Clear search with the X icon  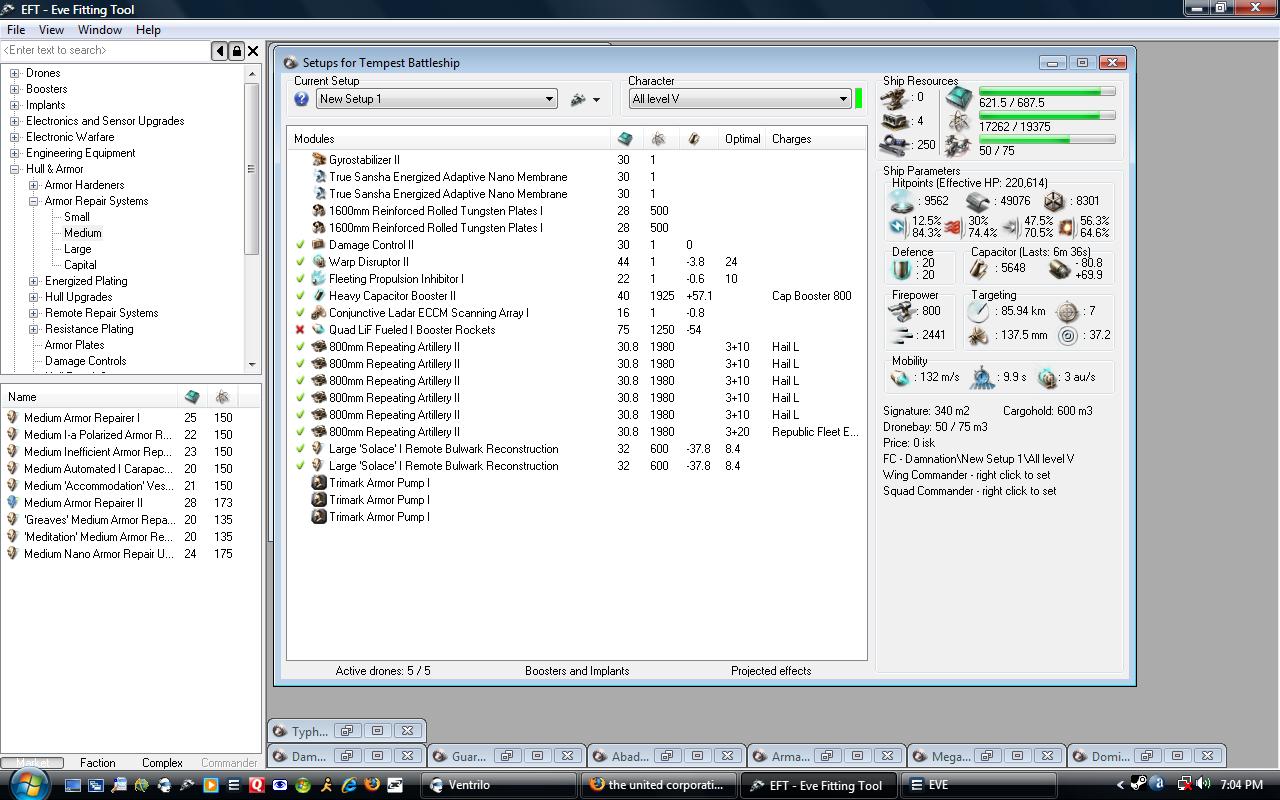(x=253, y=51)
